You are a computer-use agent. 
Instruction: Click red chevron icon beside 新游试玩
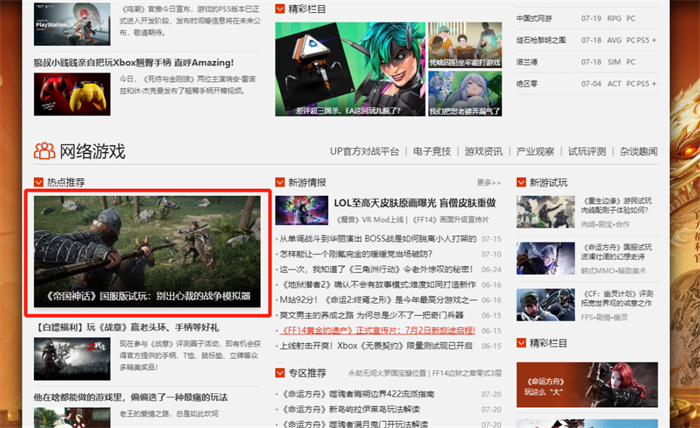[521, 182]
